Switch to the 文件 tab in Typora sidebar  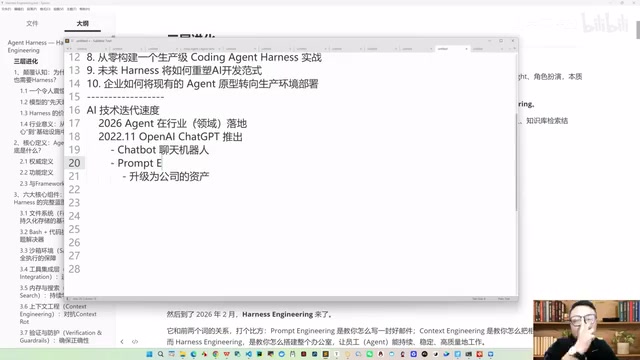click(32, 23)
